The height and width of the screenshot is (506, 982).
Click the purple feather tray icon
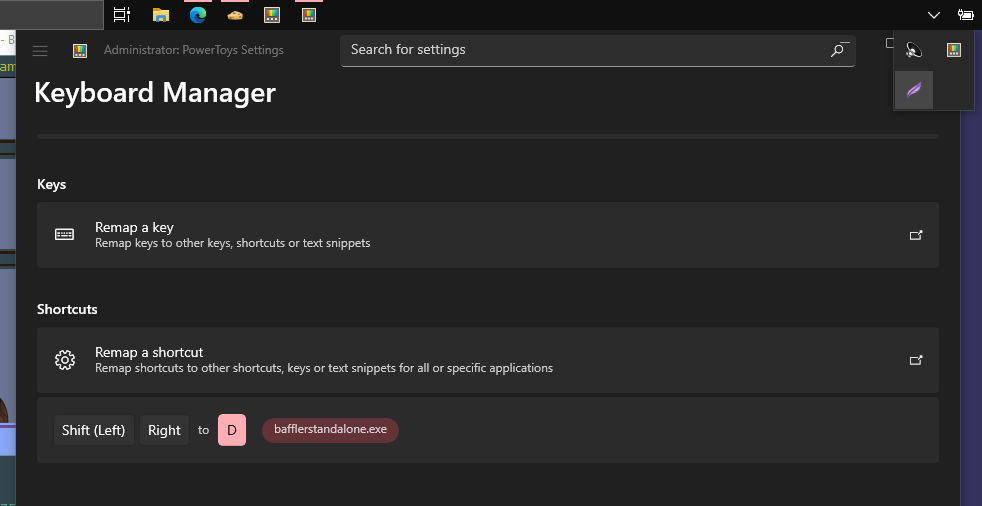[914, 90]
